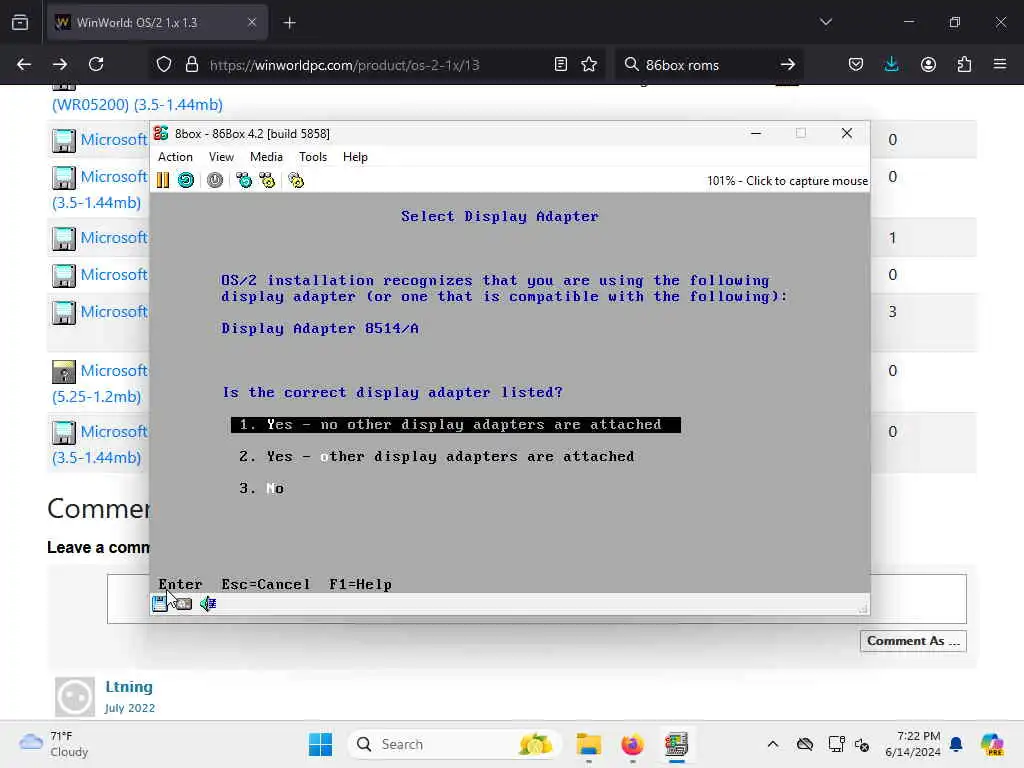Open weather widget 71°F Cloudy

click(x=54, y=744)
